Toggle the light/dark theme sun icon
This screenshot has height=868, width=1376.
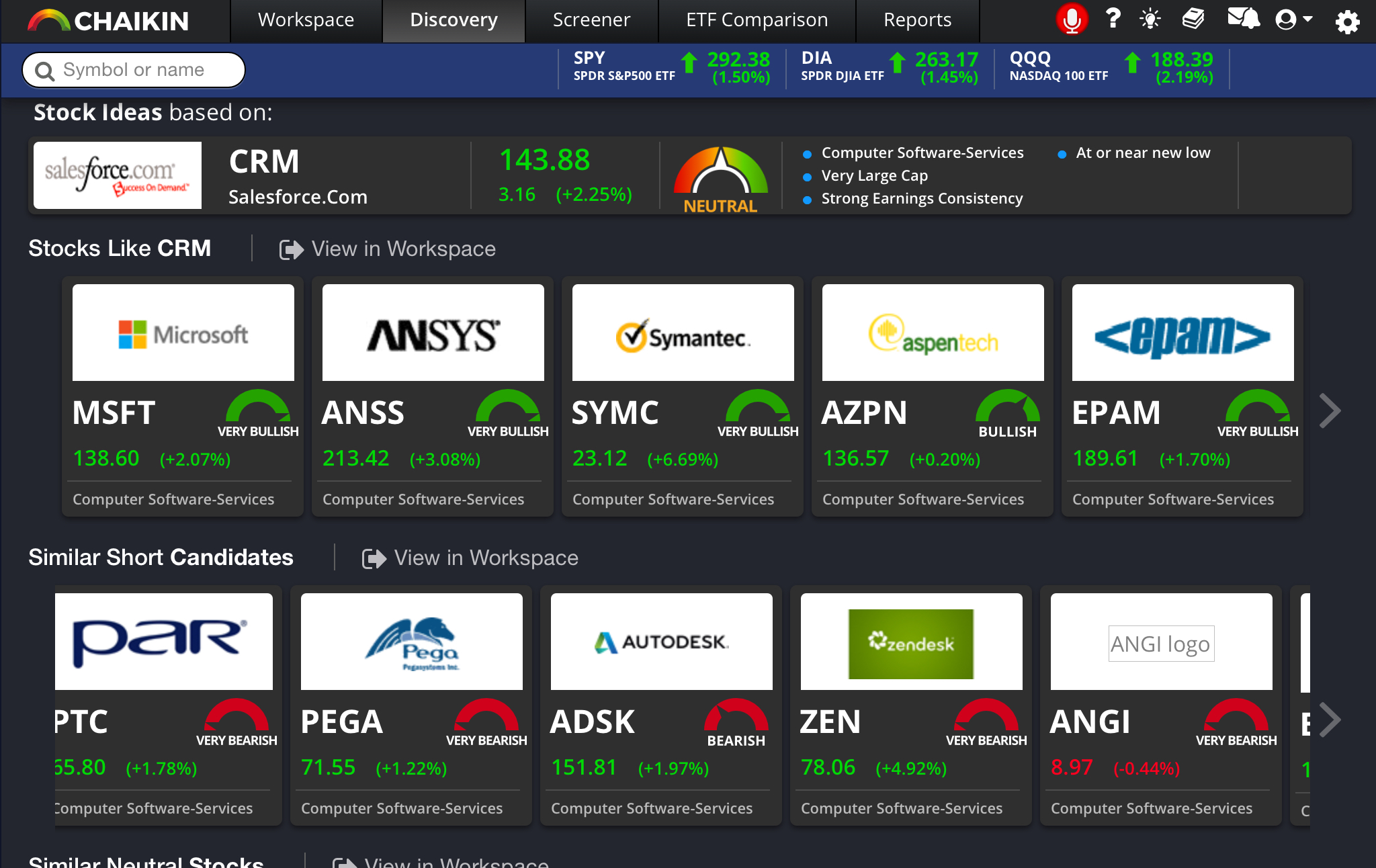coord(1150,19)
